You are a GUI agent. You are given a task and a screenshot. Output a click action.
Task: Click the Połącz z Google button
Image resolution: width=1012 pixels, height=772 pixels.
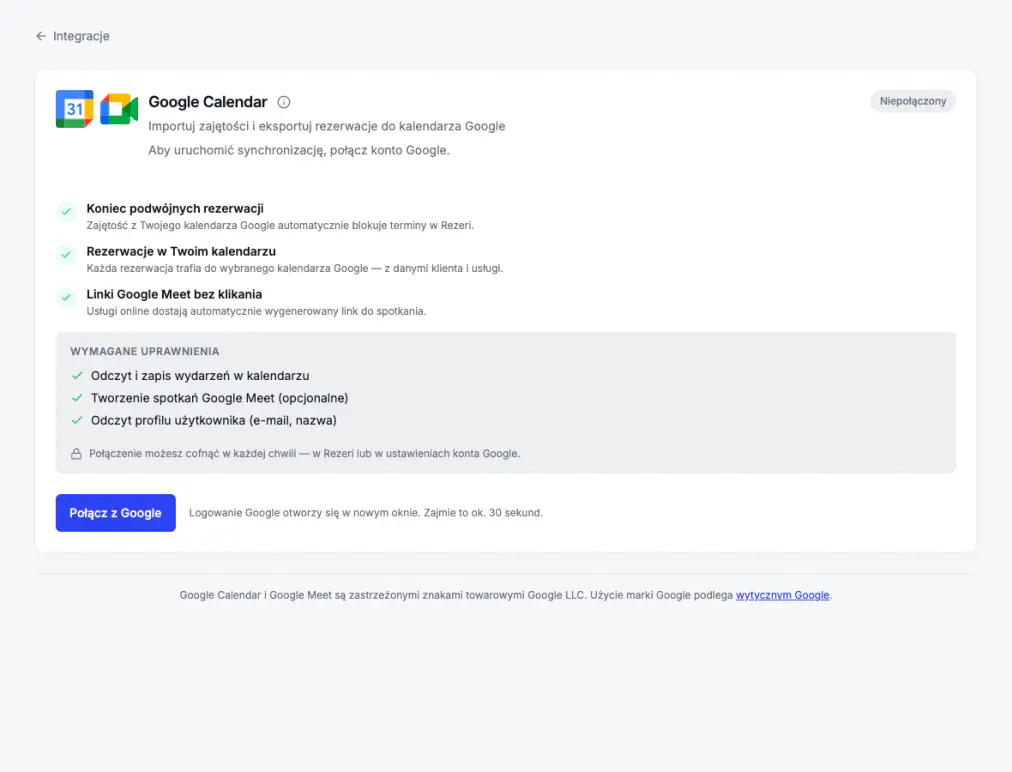pos(116,513)
